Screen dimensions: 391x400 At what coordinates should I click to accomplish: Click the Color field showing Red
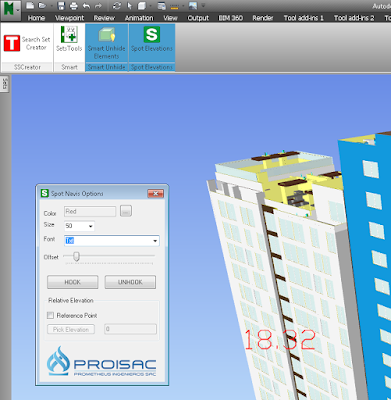tap(90, 211)
